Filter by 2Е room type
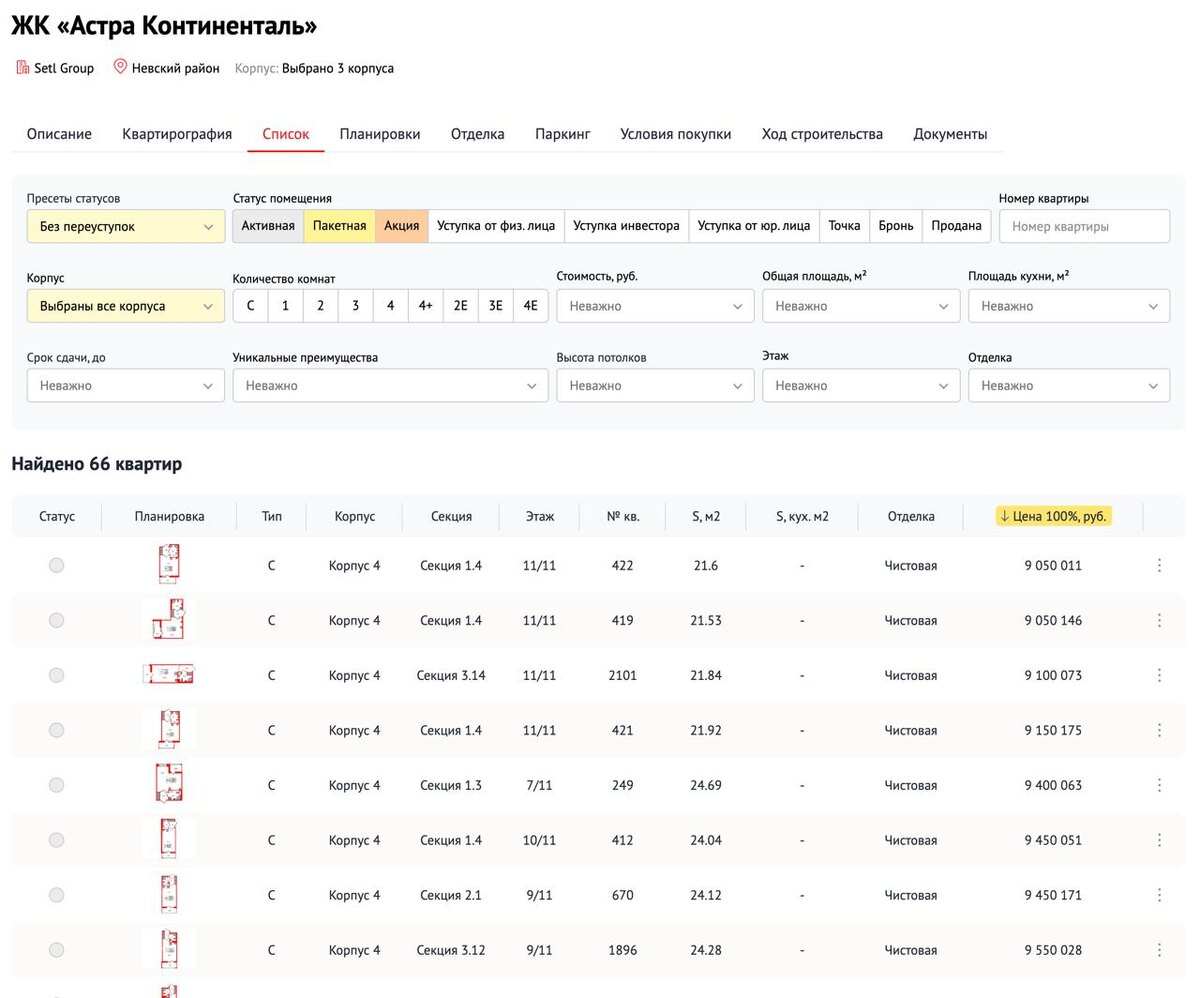This screenshot has height=998, width=1200. pos(460,306)
